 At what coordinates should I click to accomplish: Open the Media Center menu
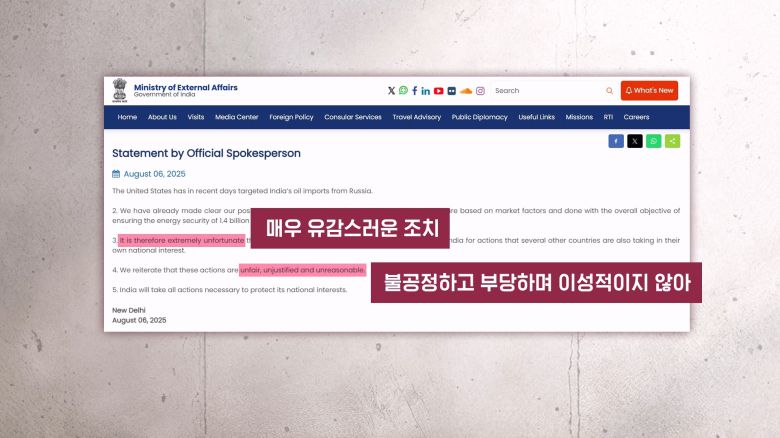pyautogui.click(x=237, y=117)
